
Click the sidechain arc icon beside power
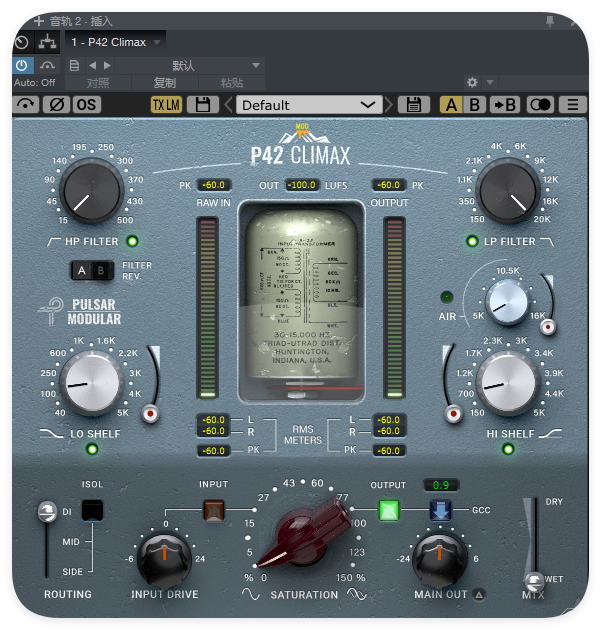(47, 65)
